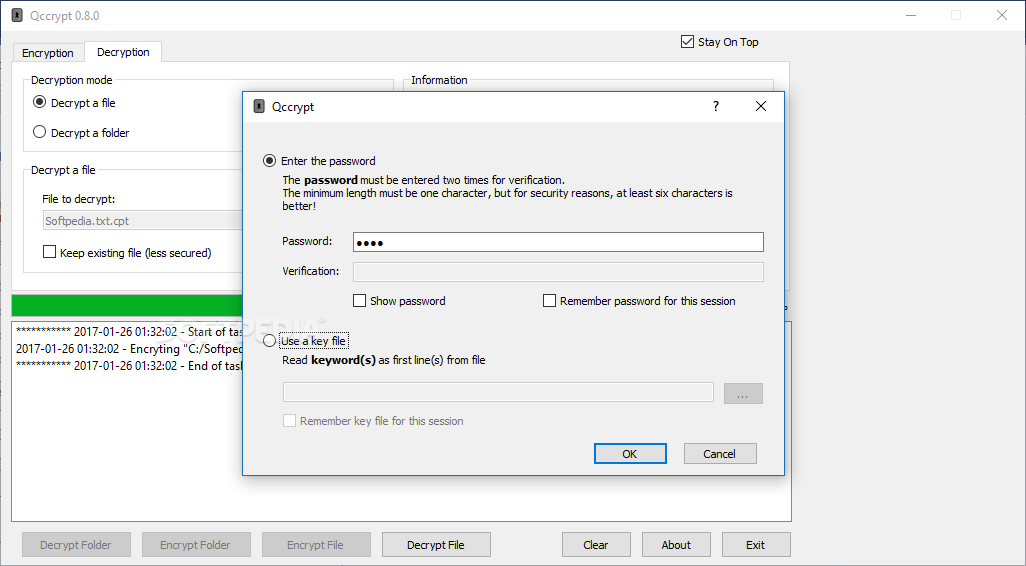Viewport: 1026px width, 566px height.
Task: Exit the application via Exit button
Action: pyautogui.click(x=756, y=544)
